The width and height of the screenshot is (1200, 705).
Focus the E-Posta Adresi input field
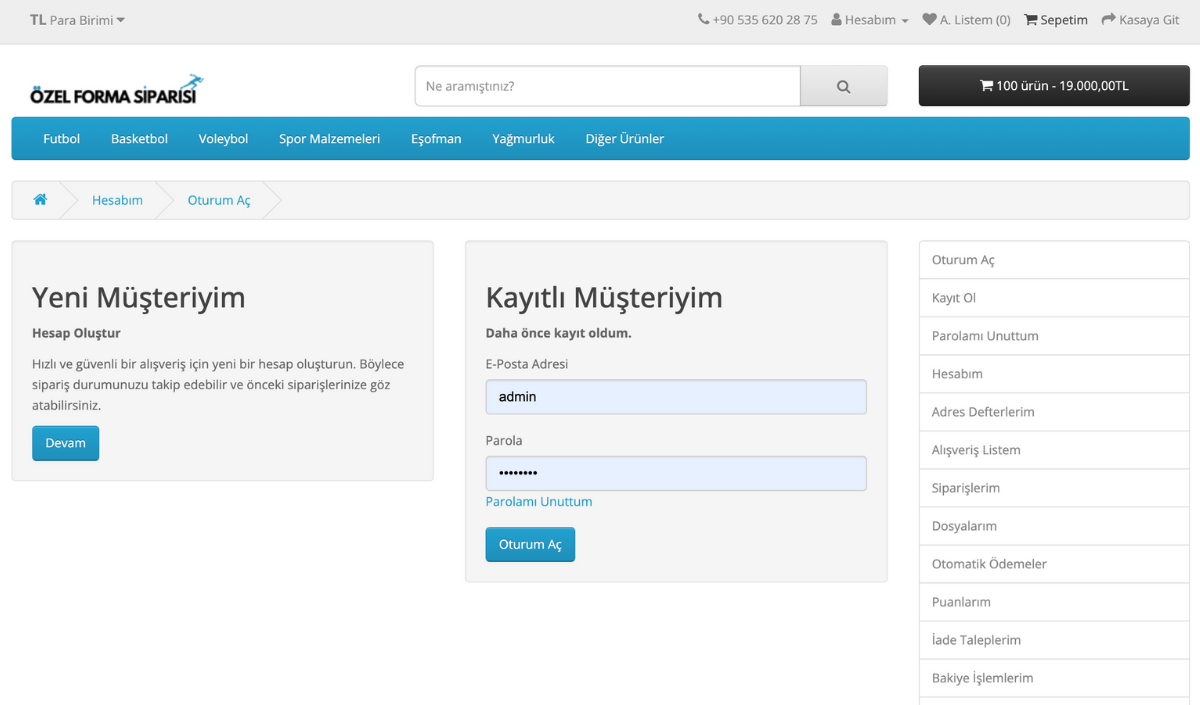point(675,397)
